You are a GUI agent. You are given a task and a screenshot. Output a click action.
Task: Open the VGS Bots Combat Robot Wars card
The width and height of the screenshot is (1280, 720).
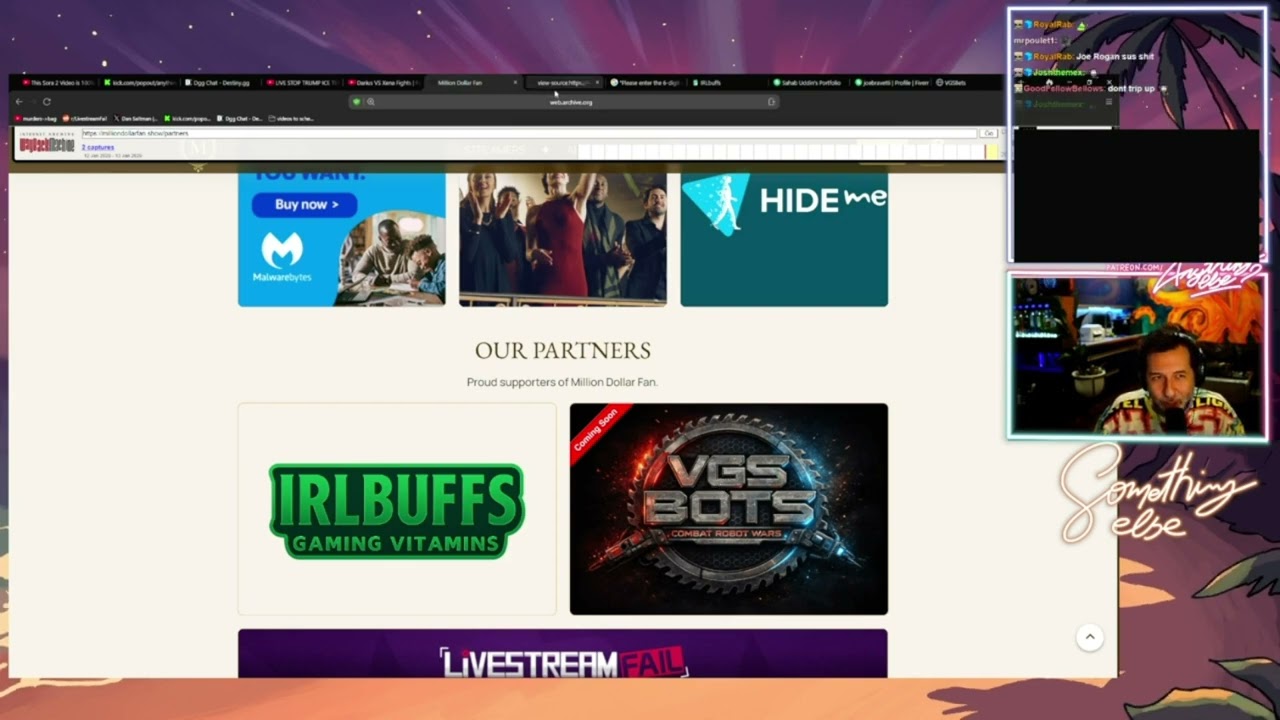pyautogui.click(x=729, y=509)
